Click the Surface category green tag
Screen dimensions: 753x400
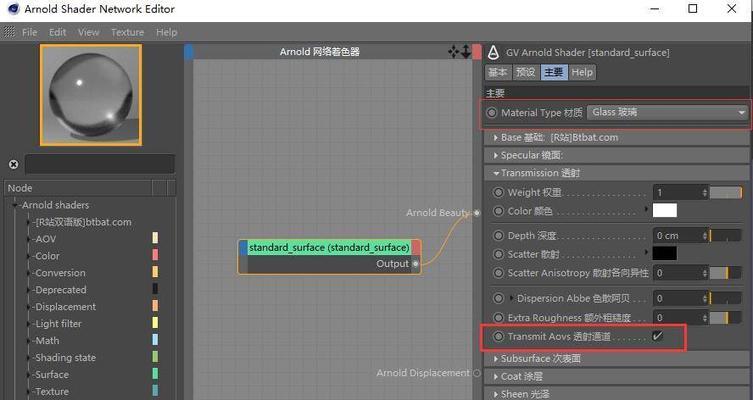pos(155,374)
